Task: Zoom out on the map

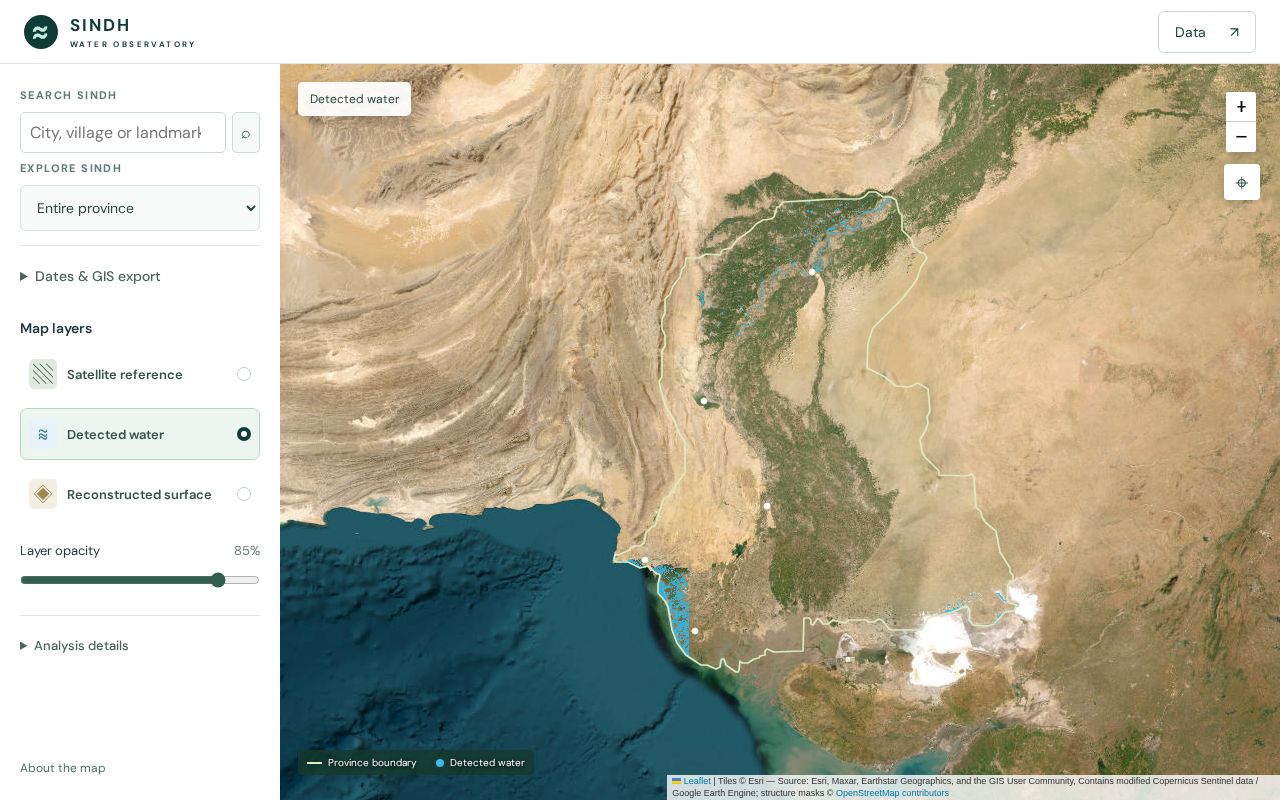Action: pyautogui.click(x=1241, y=137)
